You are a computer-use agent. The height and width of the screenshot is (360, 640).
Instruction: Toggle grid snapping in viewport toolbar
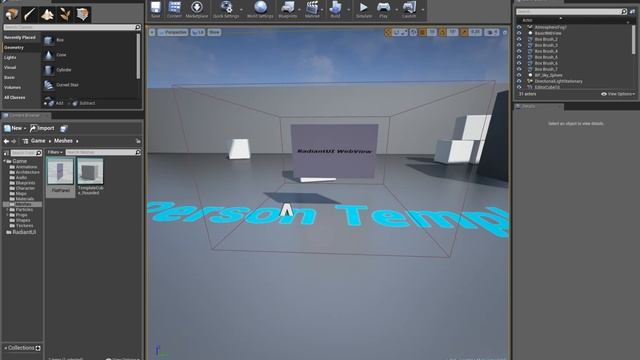pos(423,32)
